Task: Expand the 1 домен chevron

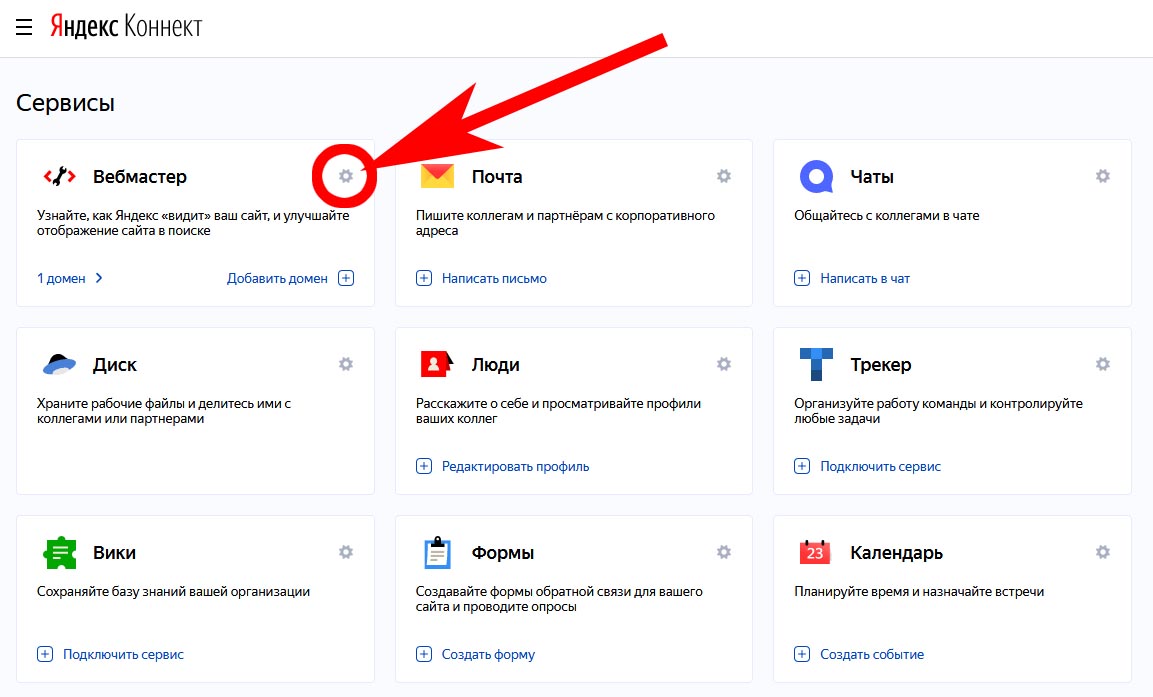Action: click(x=99, y=278)
